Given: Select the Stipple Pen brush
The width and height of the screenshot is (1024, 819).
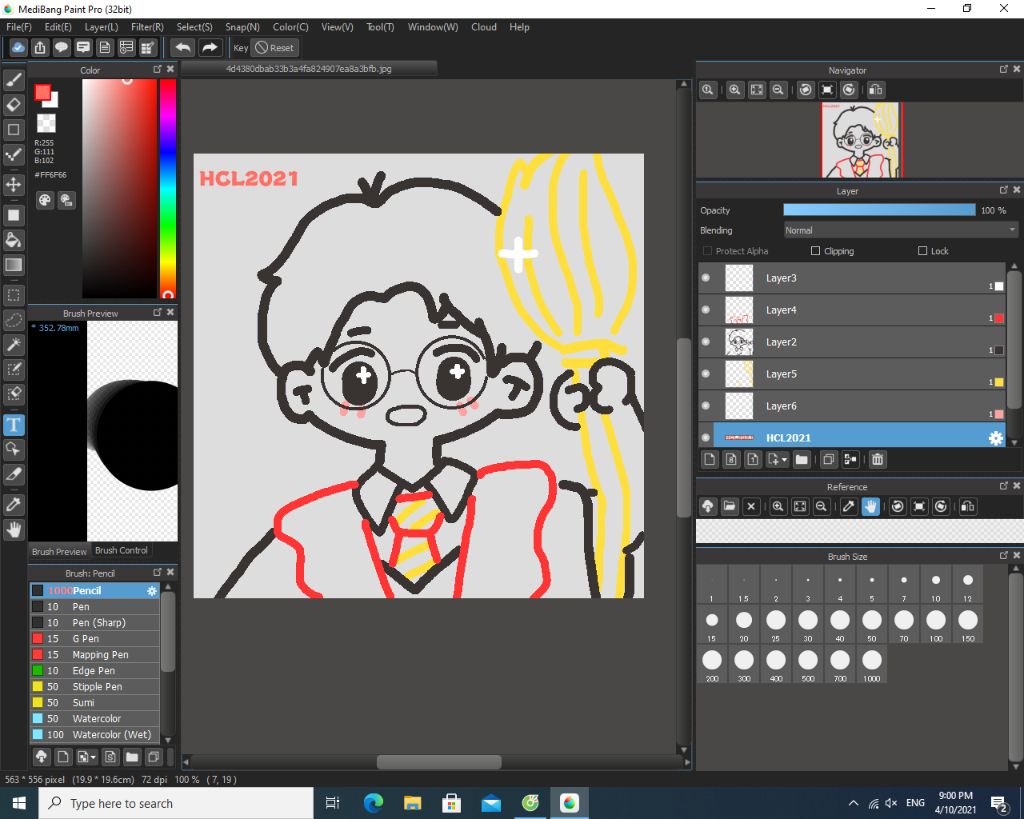Looking at the screenshot, I should 95,687.
